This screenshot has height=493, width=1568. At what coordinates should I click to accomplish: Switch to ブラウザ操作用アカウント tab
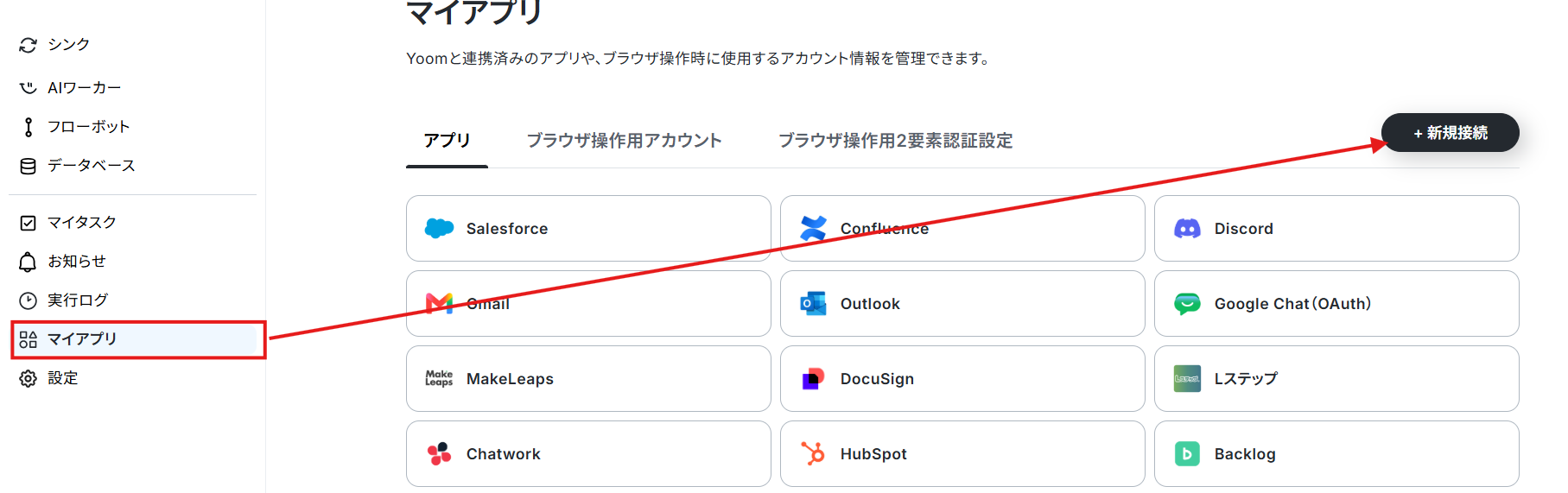(624, 140)
